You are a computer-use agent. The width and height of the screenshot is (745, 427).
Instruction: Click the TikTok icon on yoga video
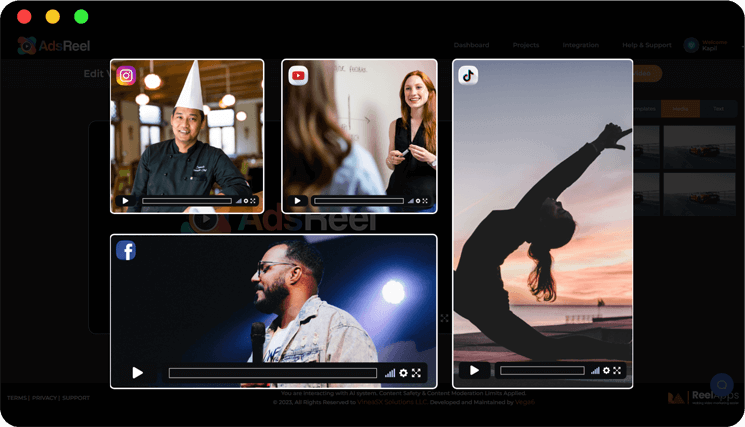tap(468, 76)
